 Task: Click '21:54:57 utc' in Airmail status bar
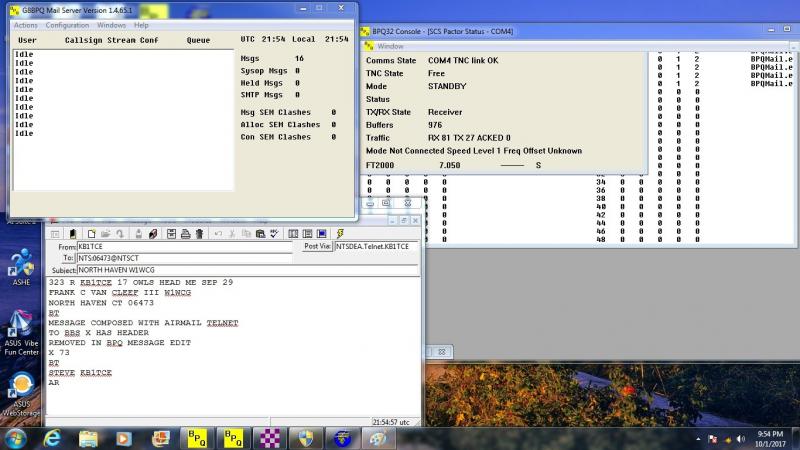[391, 422]
